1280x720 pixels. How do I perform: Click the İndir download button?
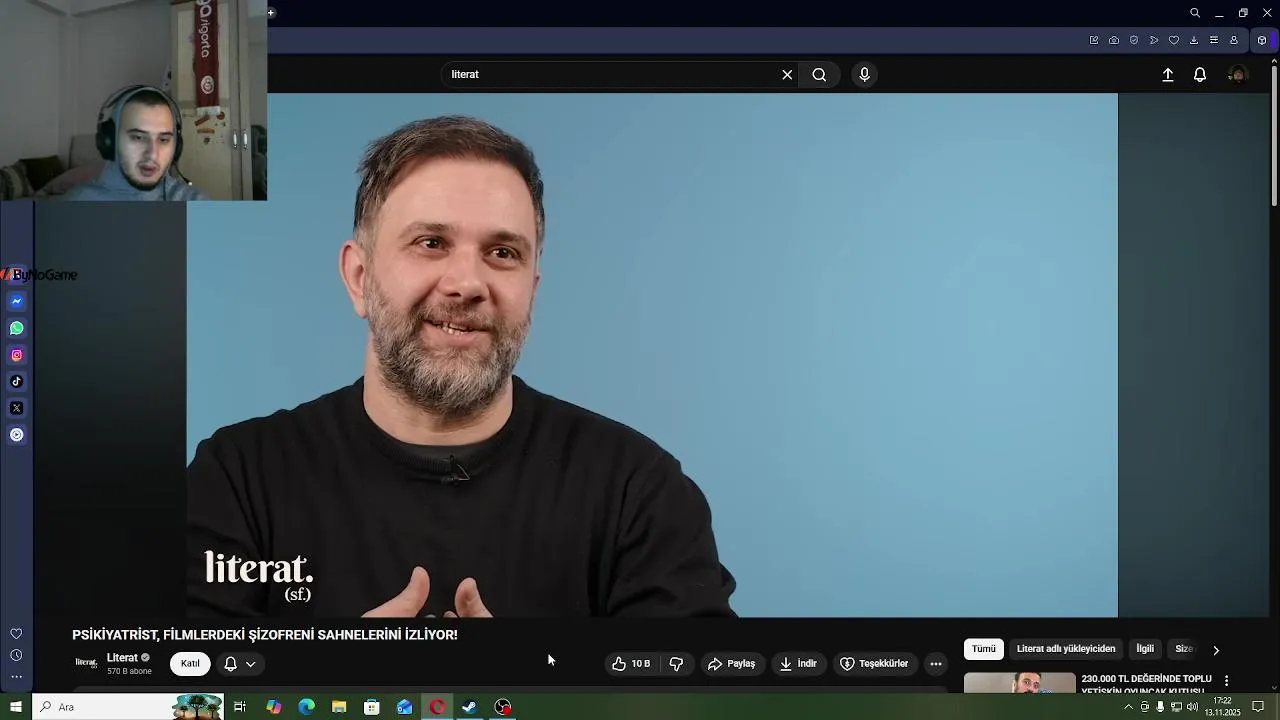(798, 664)
